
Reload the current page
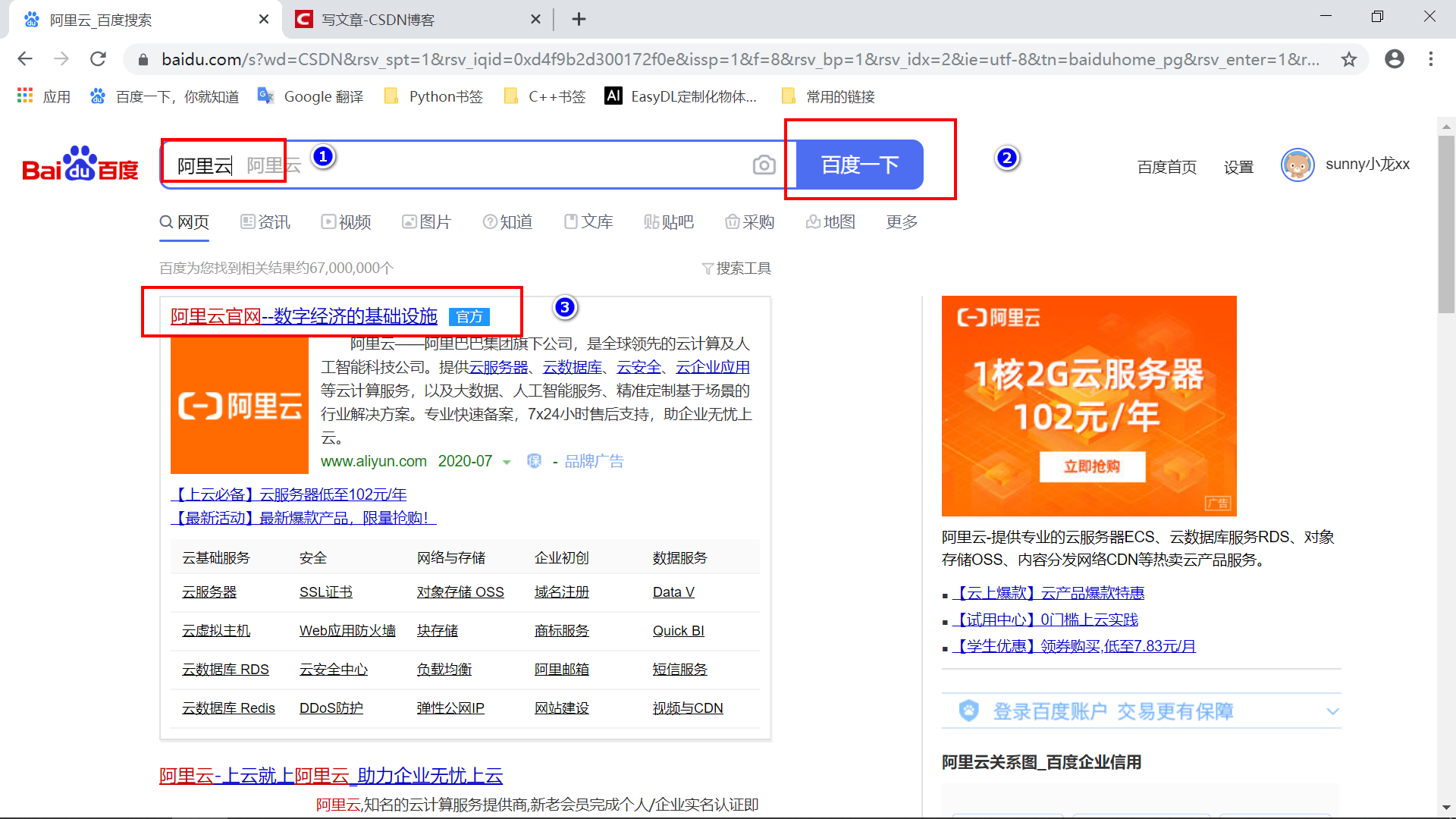[98, 59]
